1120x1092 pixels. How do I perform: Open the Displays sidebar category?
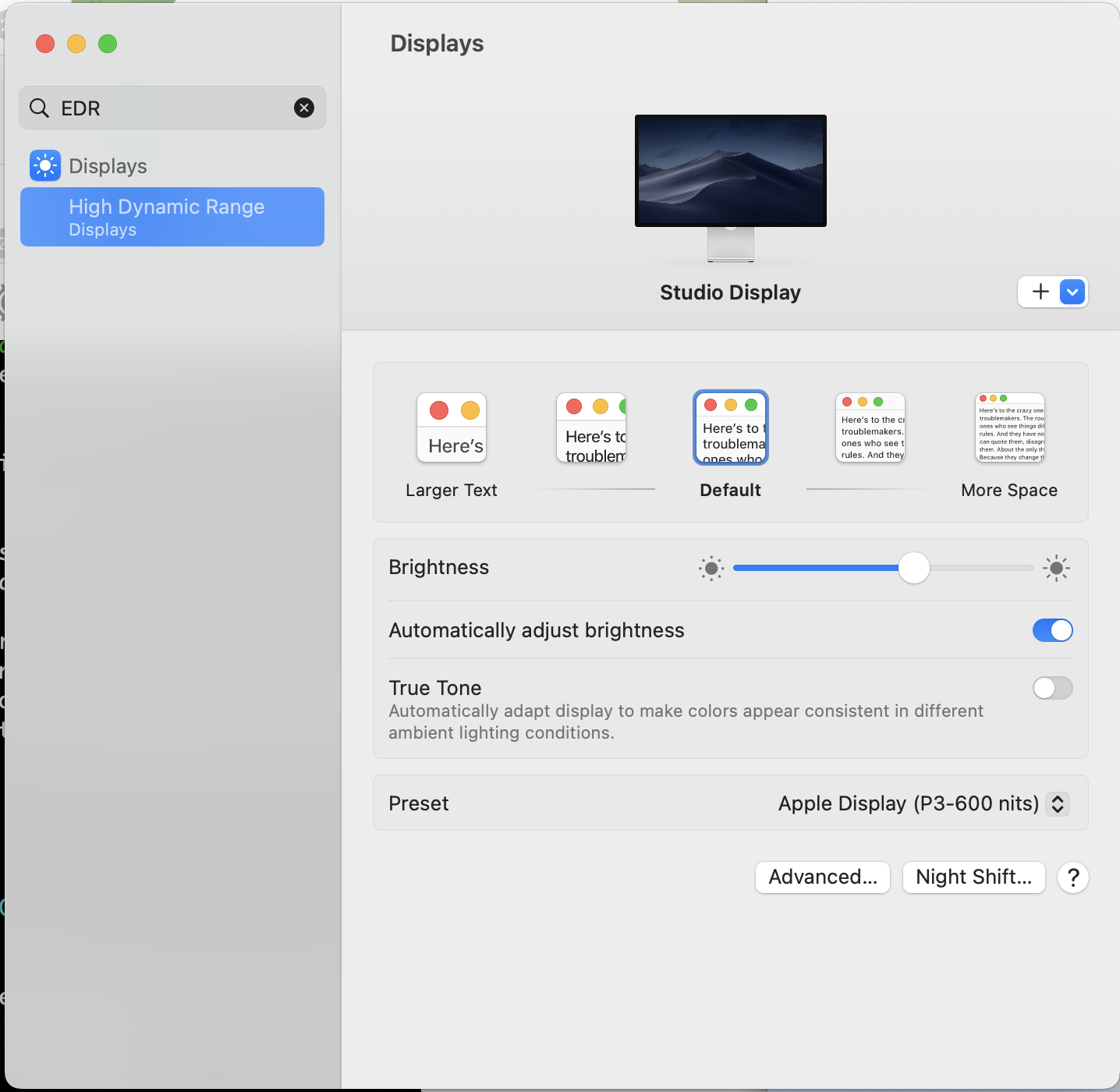[x=172, y=165]
